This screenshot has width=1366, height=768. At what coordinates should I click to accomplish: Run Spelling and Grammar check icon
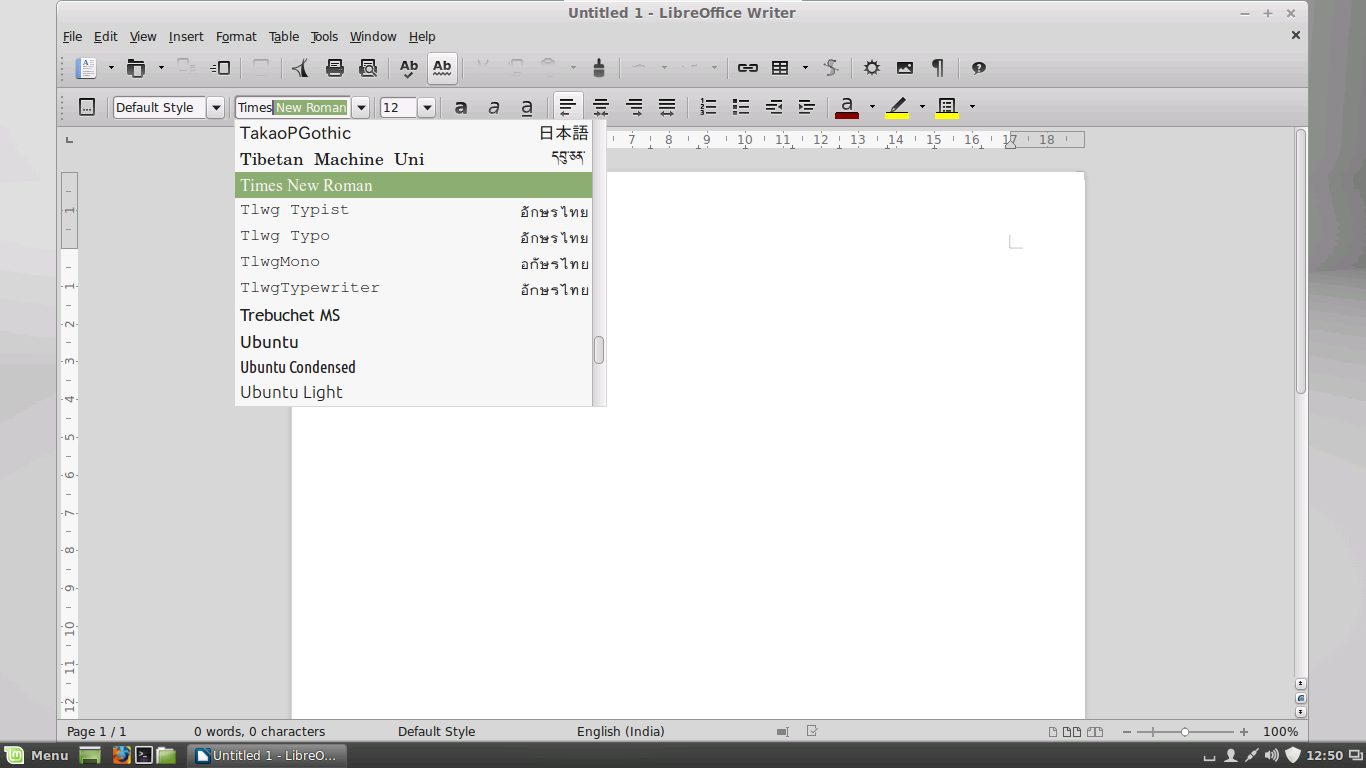pos(408,68)
